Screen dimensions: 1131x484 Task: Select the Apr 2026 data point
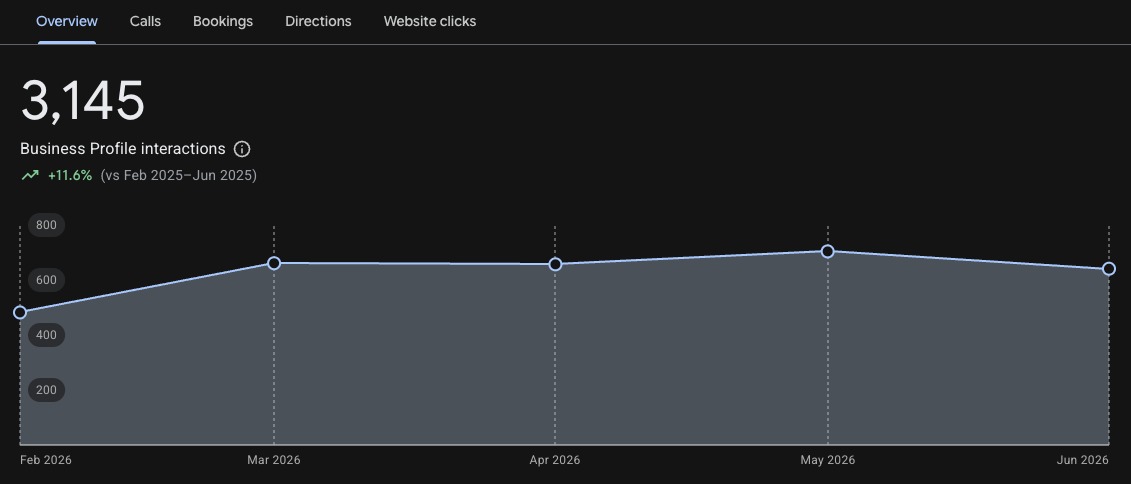pos(555,264)
